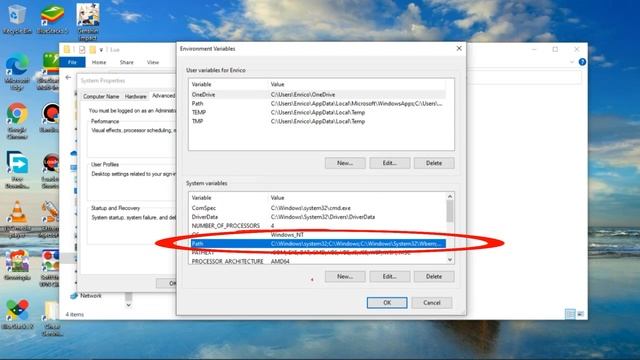Launch BlueStacks 5 from the desktop

(52, 18)
